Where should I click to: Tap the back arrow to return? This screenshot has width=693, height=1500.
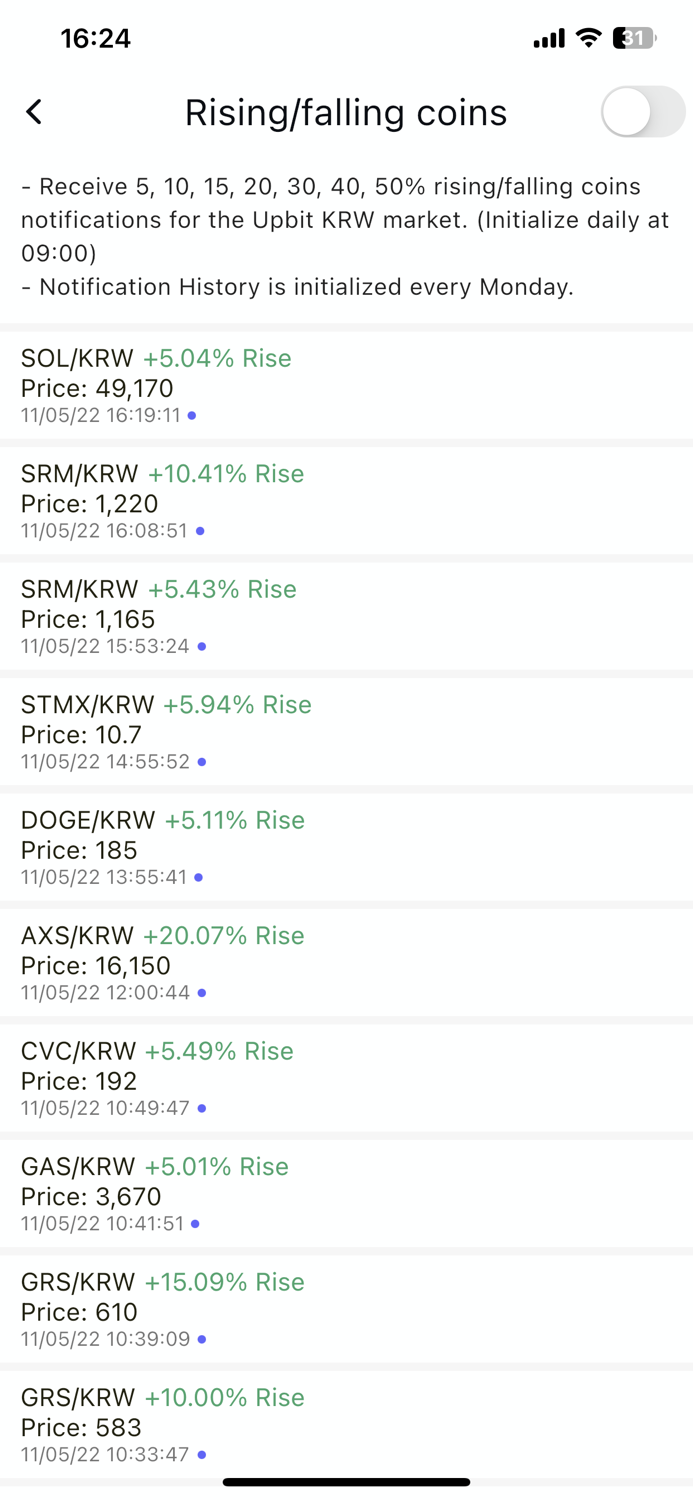tap(33, 112)
